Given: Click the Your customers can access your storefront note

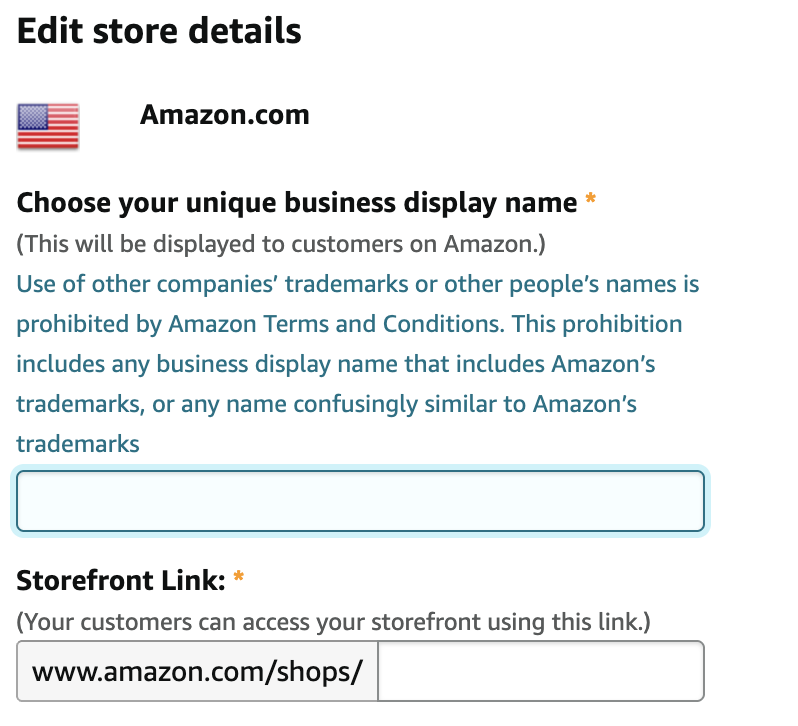Looking at the screenshot, I should (x=333, y=622).
